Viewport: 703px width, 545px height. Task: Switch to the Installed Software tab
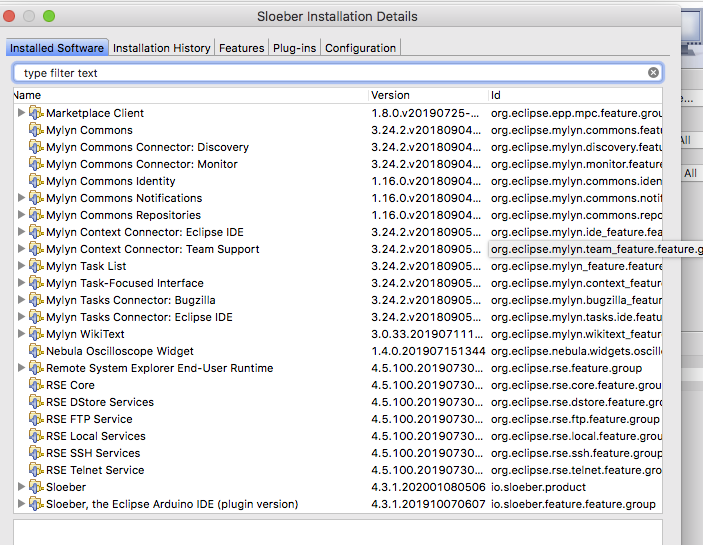(x=57, y=48)
